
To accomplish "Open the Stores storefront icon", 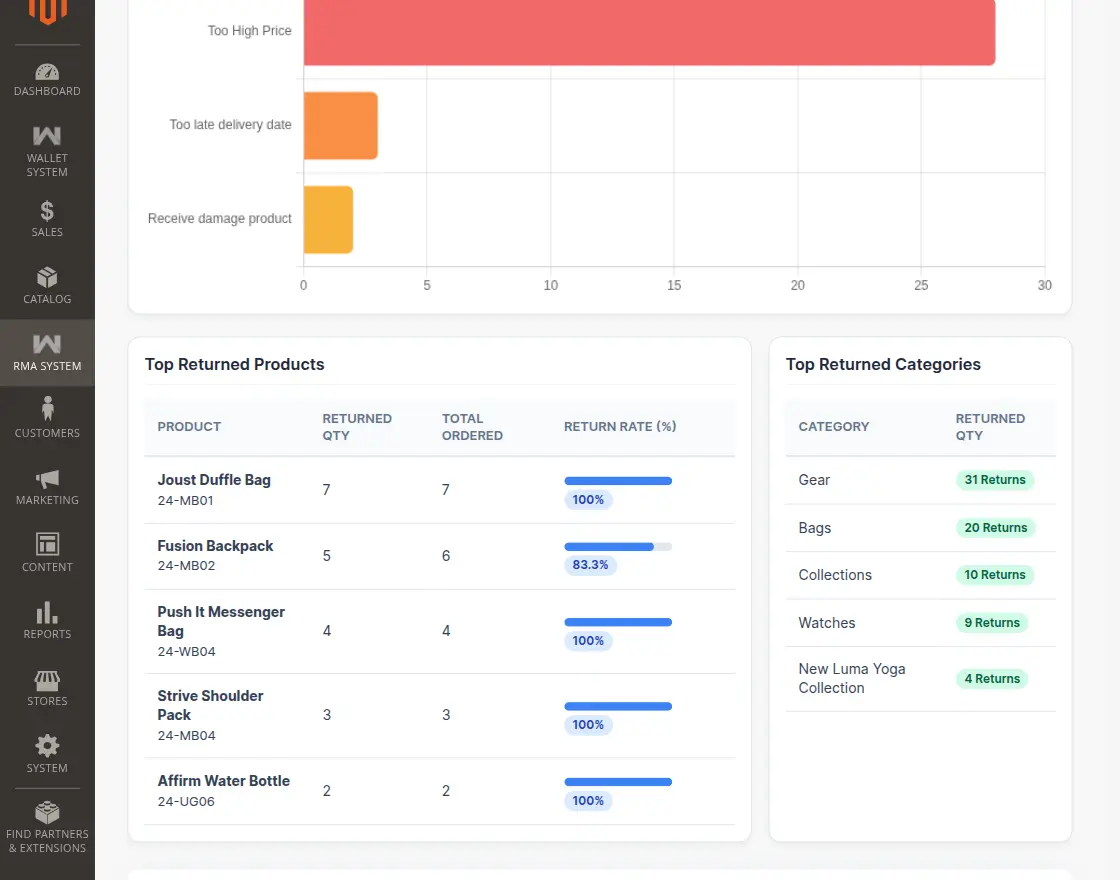I will [47, 680].
